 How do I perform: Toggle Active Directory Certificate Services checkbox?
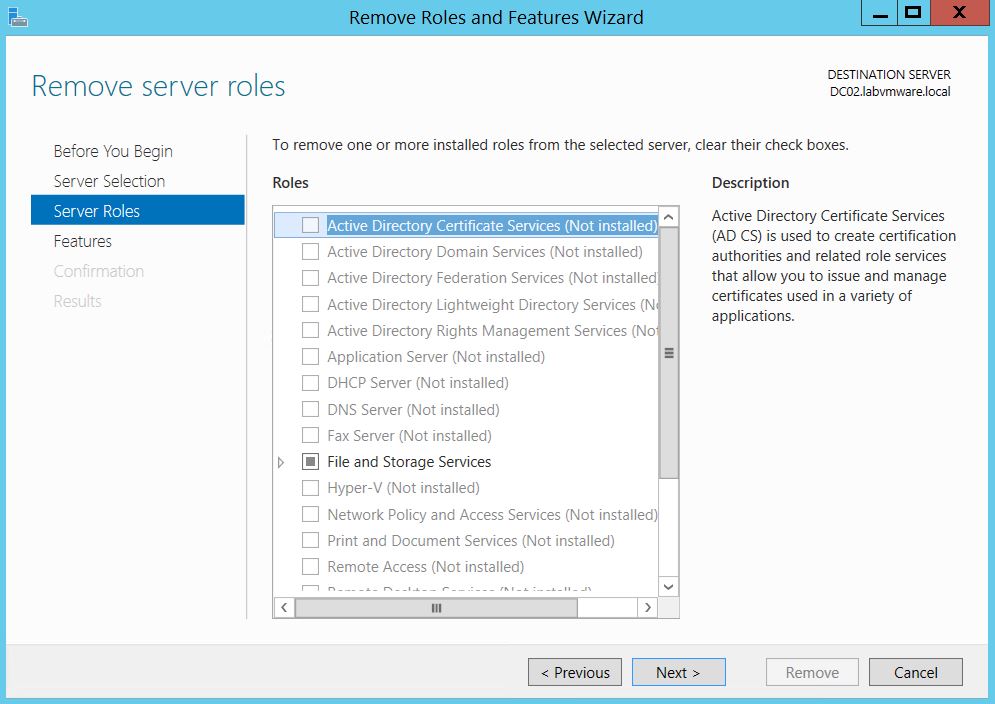click(x=310, y=225)
